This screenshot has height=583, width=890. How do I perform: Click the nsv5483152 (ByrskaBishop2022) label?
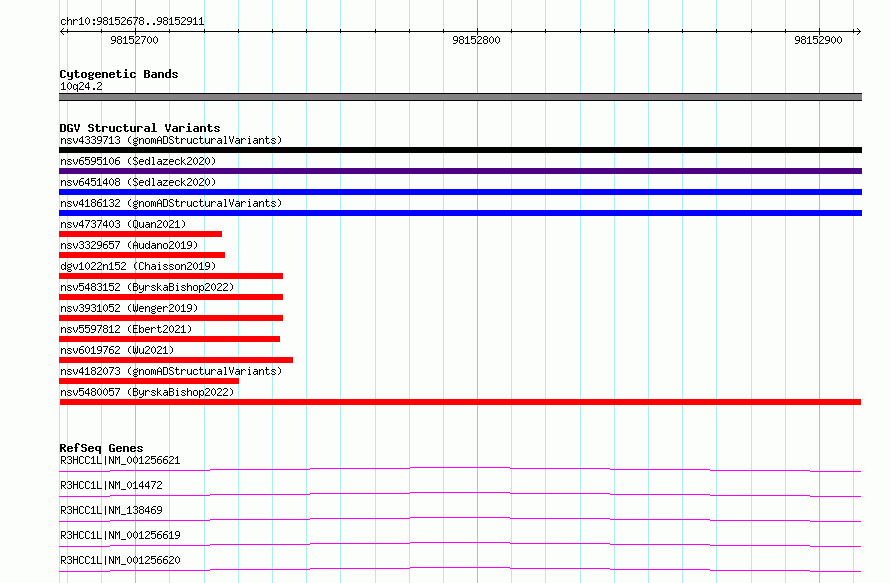147,287
